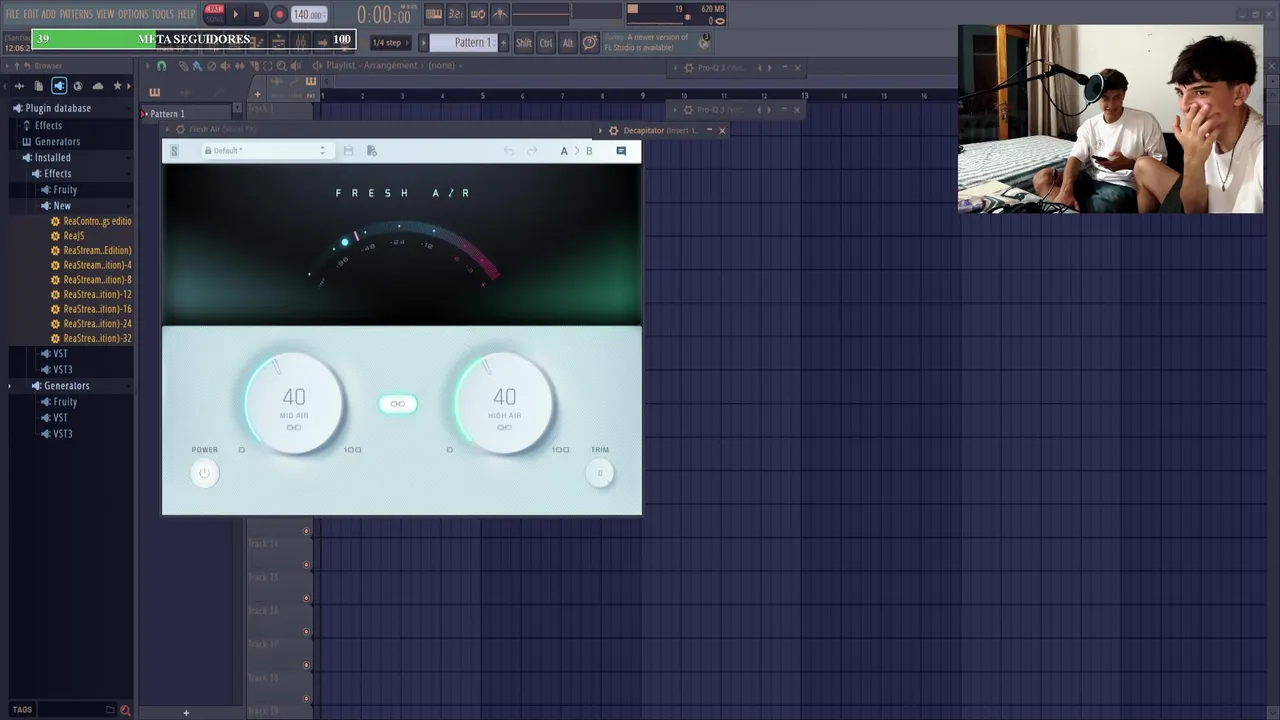Open the (none) pattern dropdown in playlist title
Viewport: 1280px width, 720px height.
pos(441,66)
